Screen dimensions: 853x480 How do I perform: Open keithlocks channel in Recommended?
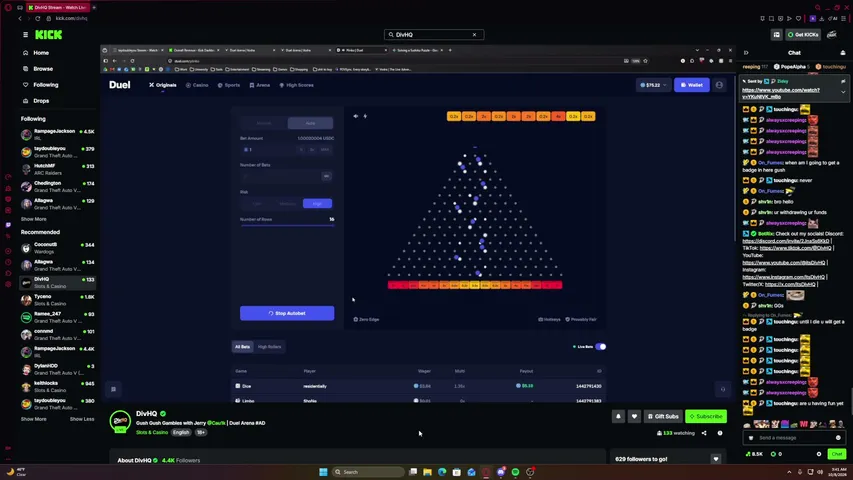pyautogui.click(x=57, y=386)
